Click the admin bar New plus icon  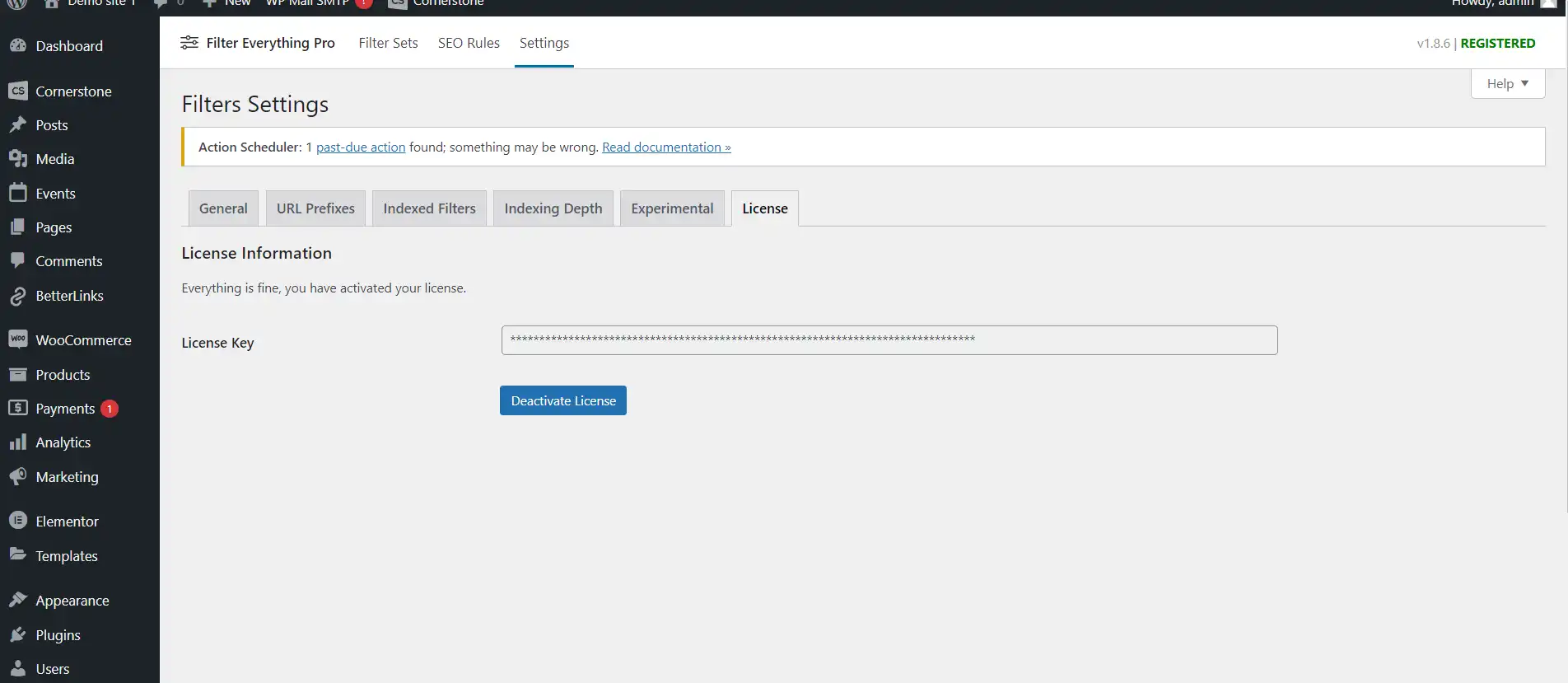pyautogui.click(x=209, y=3)
